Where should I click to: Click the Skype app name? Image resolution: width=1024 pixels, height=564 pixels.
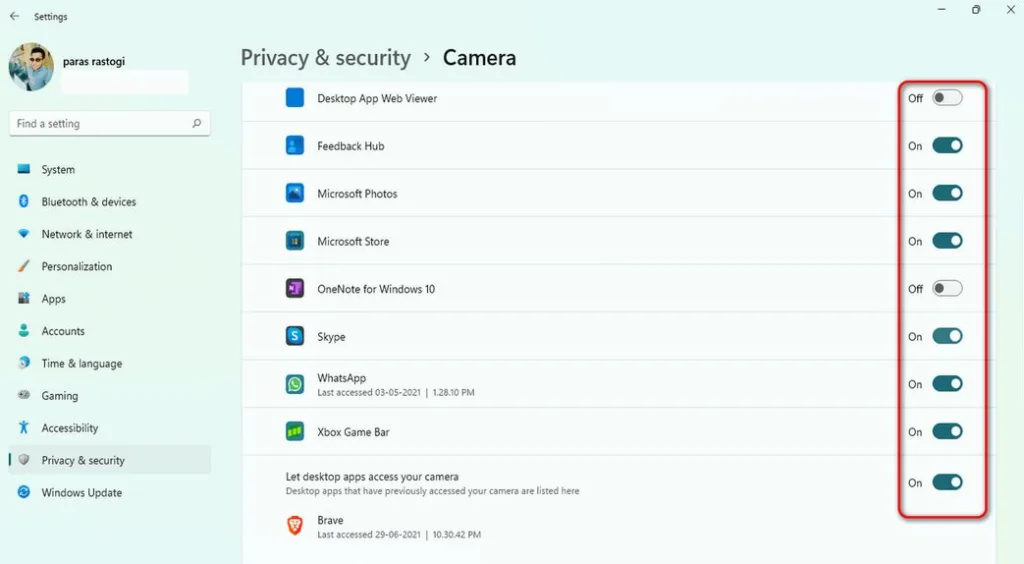(331, 337)
